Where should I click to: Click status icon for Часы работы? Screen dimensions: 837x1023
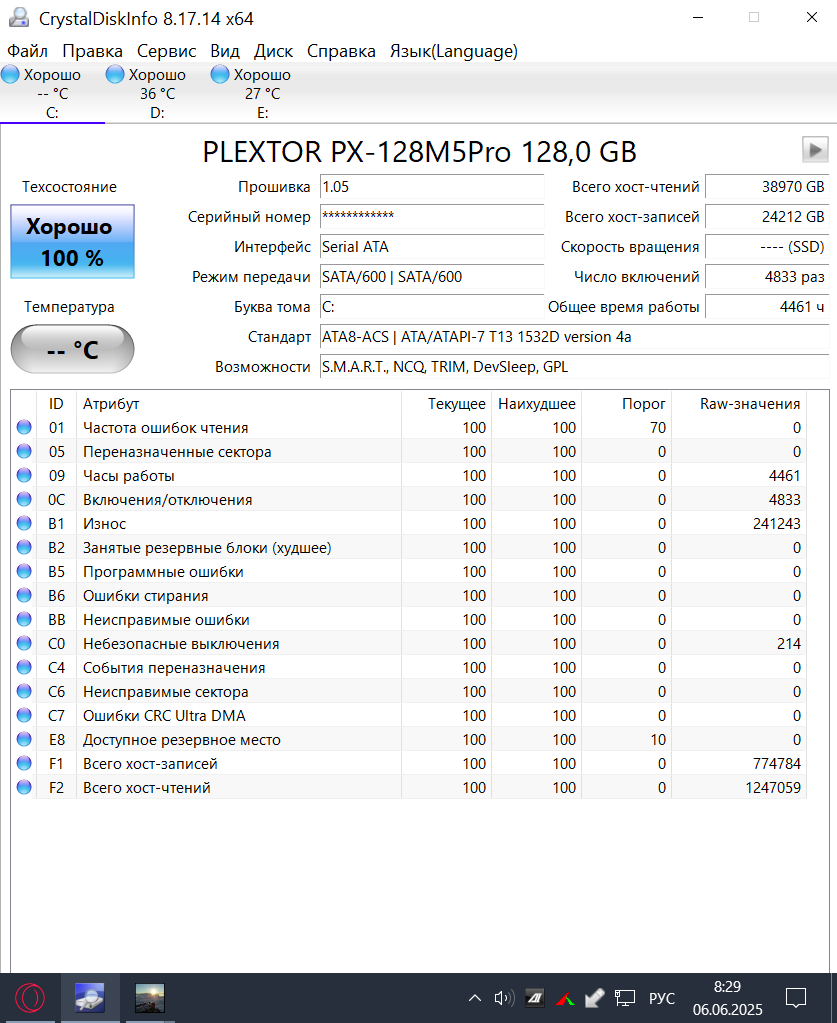[x=24, y=475]
